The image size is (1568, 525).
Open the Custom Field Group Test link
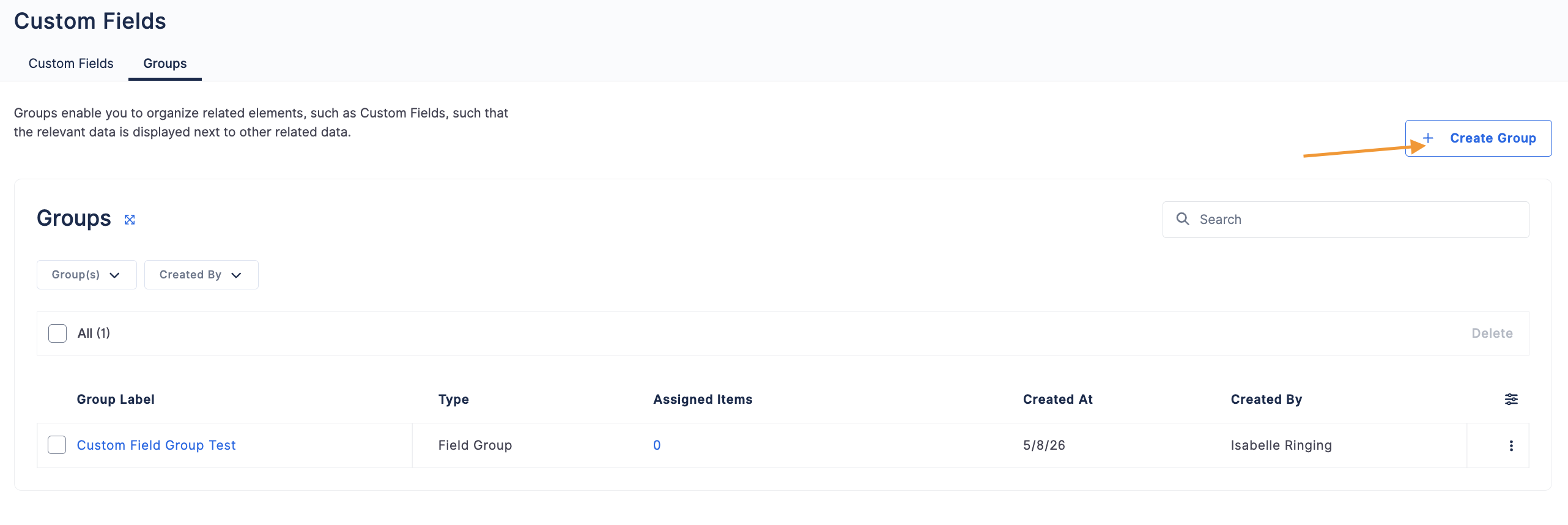click(x=156, y=445)
